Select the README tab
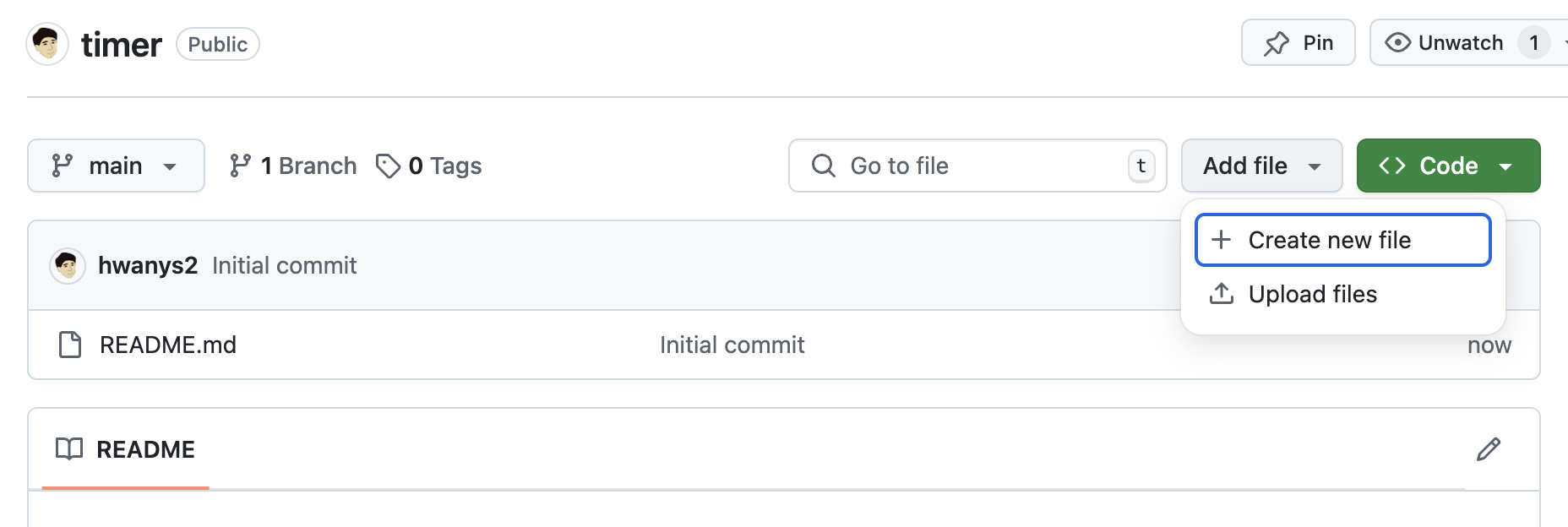Viewport: 1568px width, 527px height. [125, 449]
